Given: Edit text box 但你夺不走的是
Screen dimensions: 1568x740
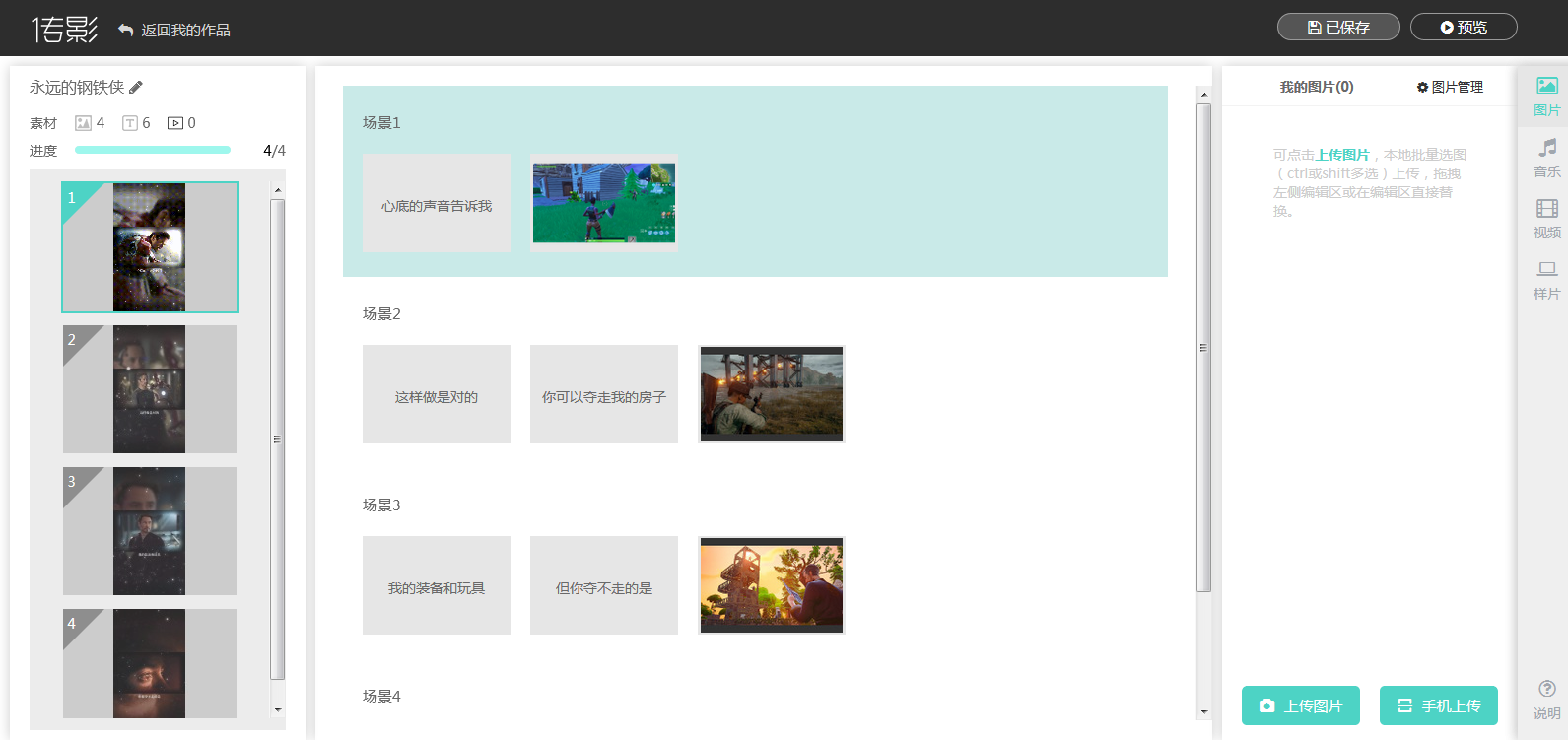Looking at the screenshot, I should 604,585.
